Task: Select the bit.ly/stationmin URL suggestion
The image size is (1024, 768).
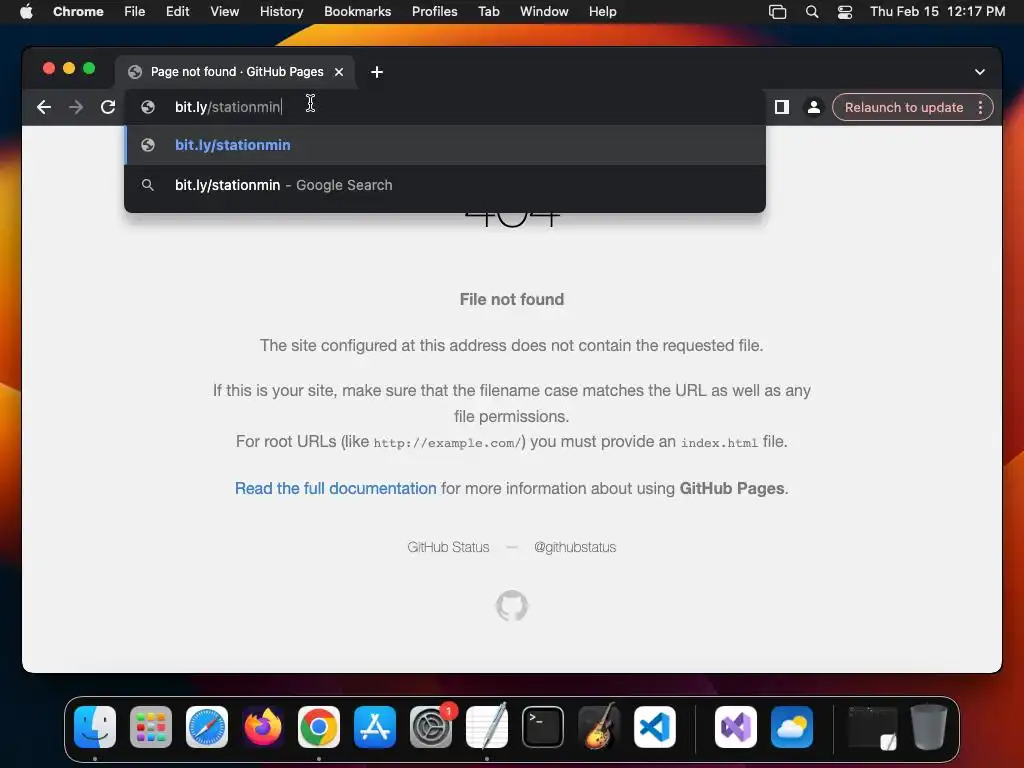Action: (x=445, y=145)
